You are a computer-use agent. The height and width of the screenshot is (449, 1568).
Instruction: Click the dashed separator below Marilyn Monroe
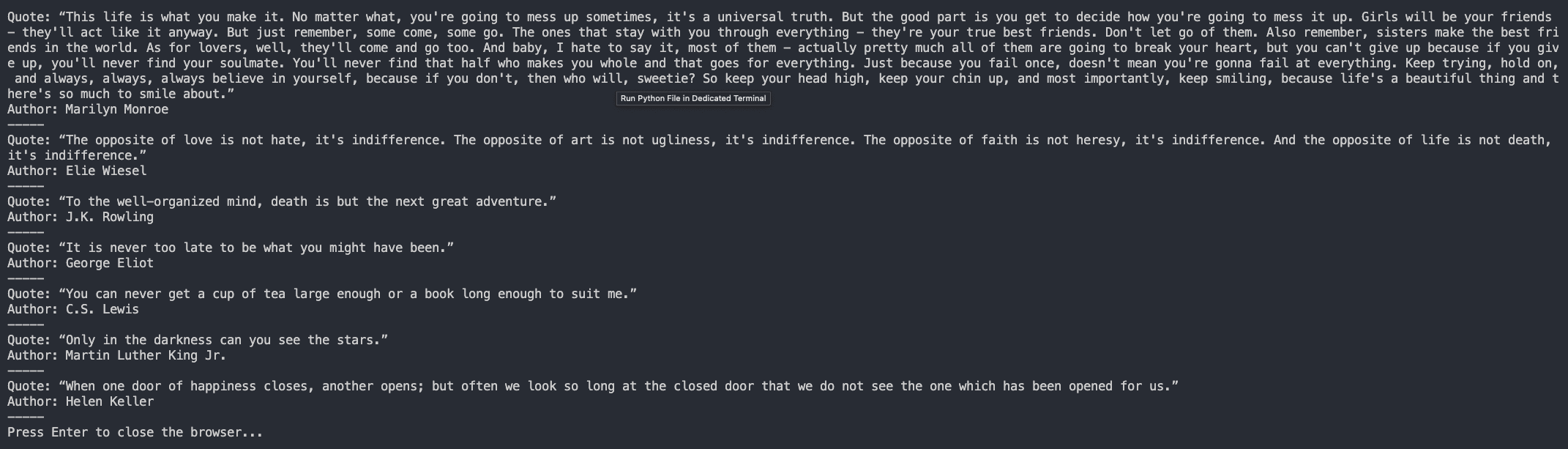[26, 125]
